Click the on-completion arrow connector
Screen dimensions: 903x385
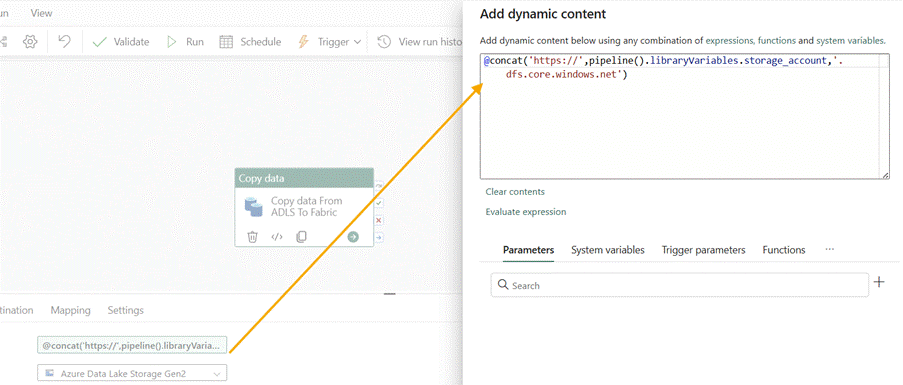pyautogui.click(x=379, y=237)
